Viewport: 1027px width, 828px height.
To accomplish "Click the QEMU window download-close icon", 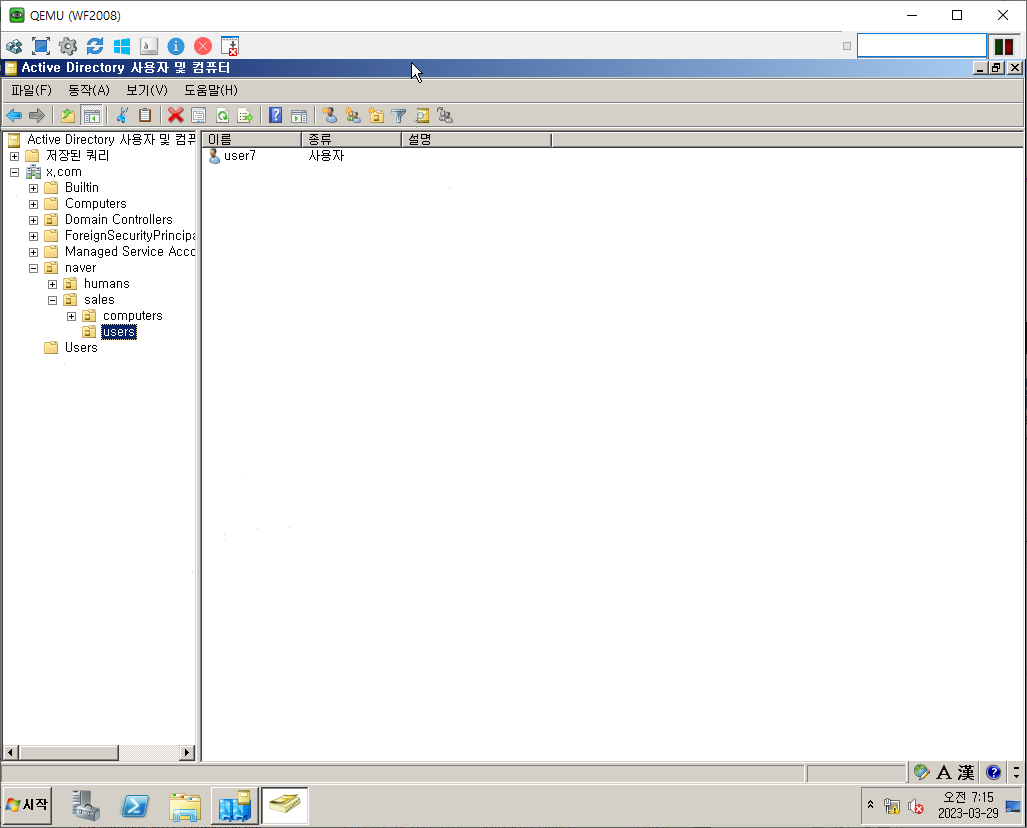I will [230, 47].
